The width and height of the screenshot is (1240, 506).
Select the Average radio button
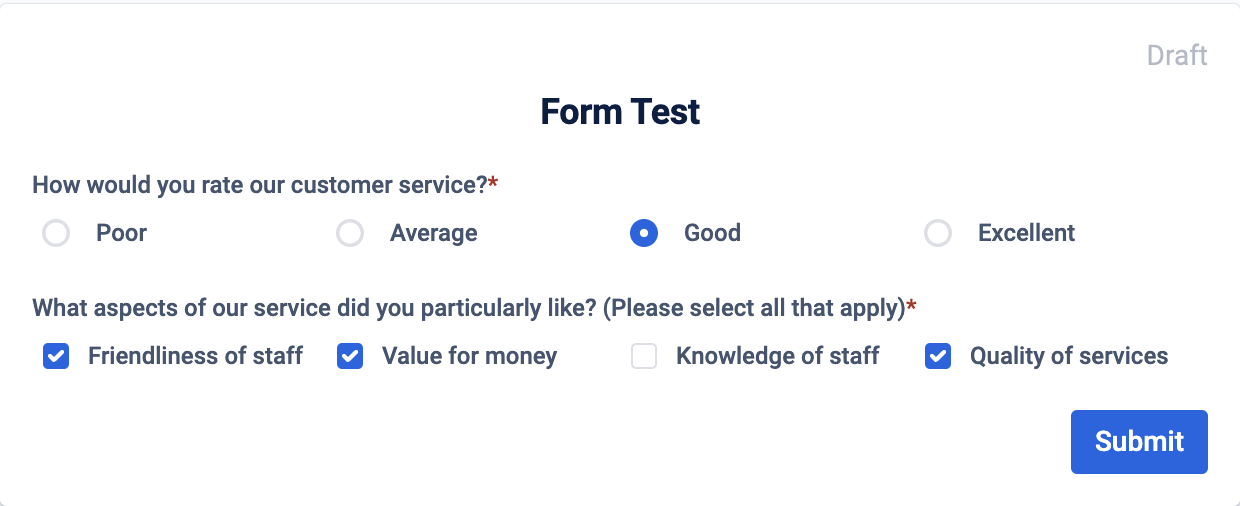(x=350, y=234)
